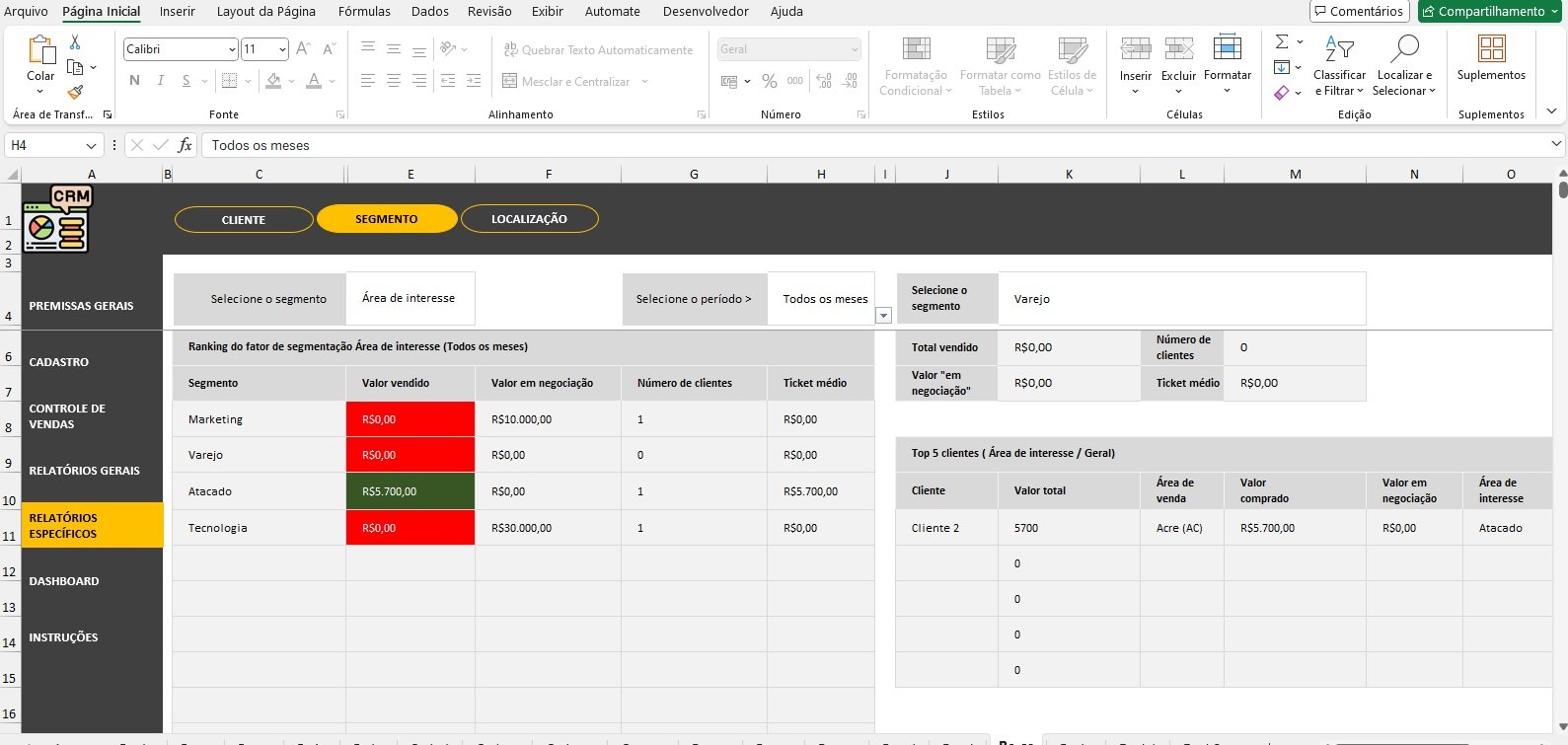Viewport: 1568px width, 745px height.
Task: Toggle italic formatting (I)
Action: 160,81
